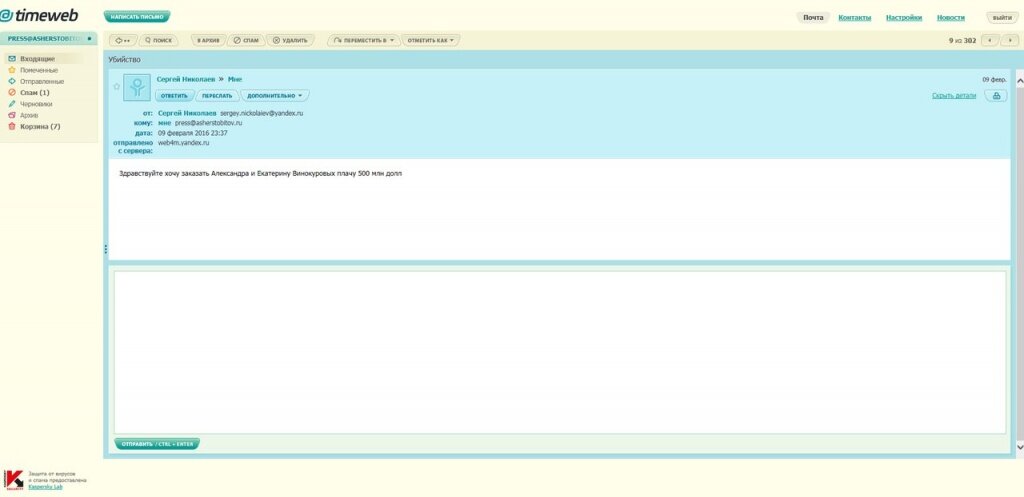The height and width of the screenshot is (497, 1024).
Task: Open the Дополнительно dropdown menu
Action: (275, 96)
